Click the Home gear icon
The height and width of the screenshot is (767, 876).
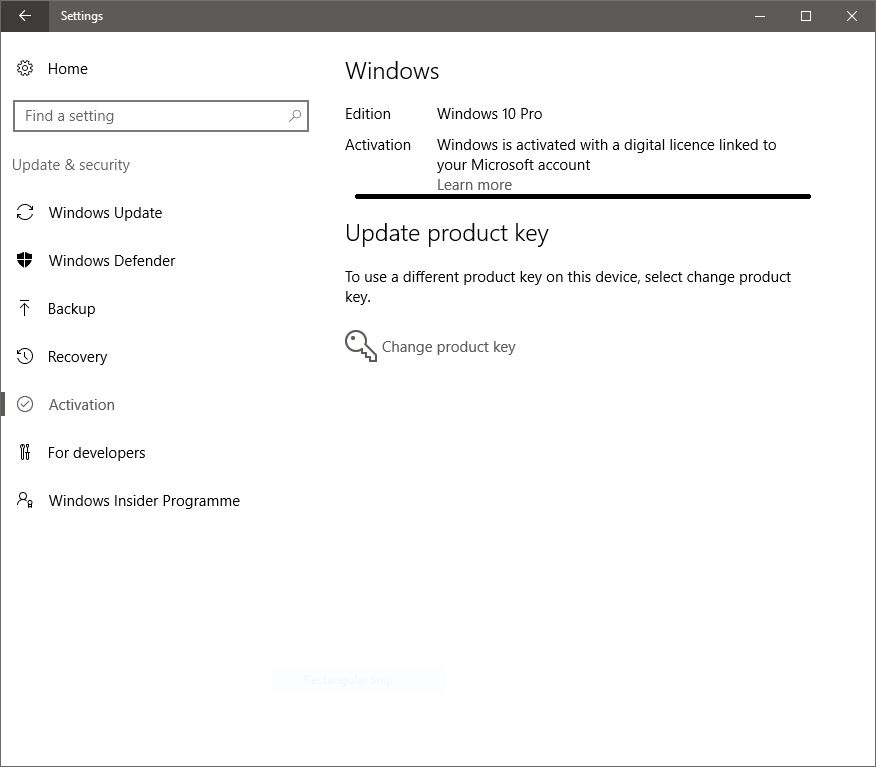[25, 68]
